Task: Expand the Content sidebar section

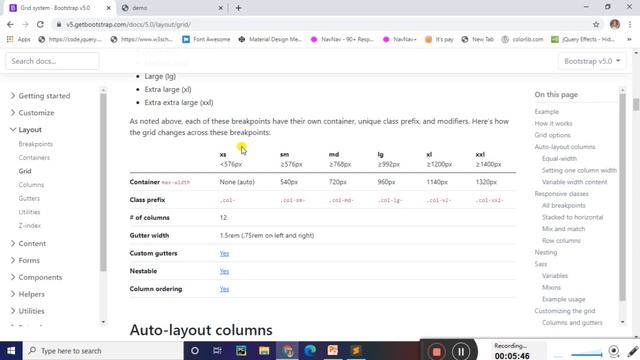Action: pos(28,243)
